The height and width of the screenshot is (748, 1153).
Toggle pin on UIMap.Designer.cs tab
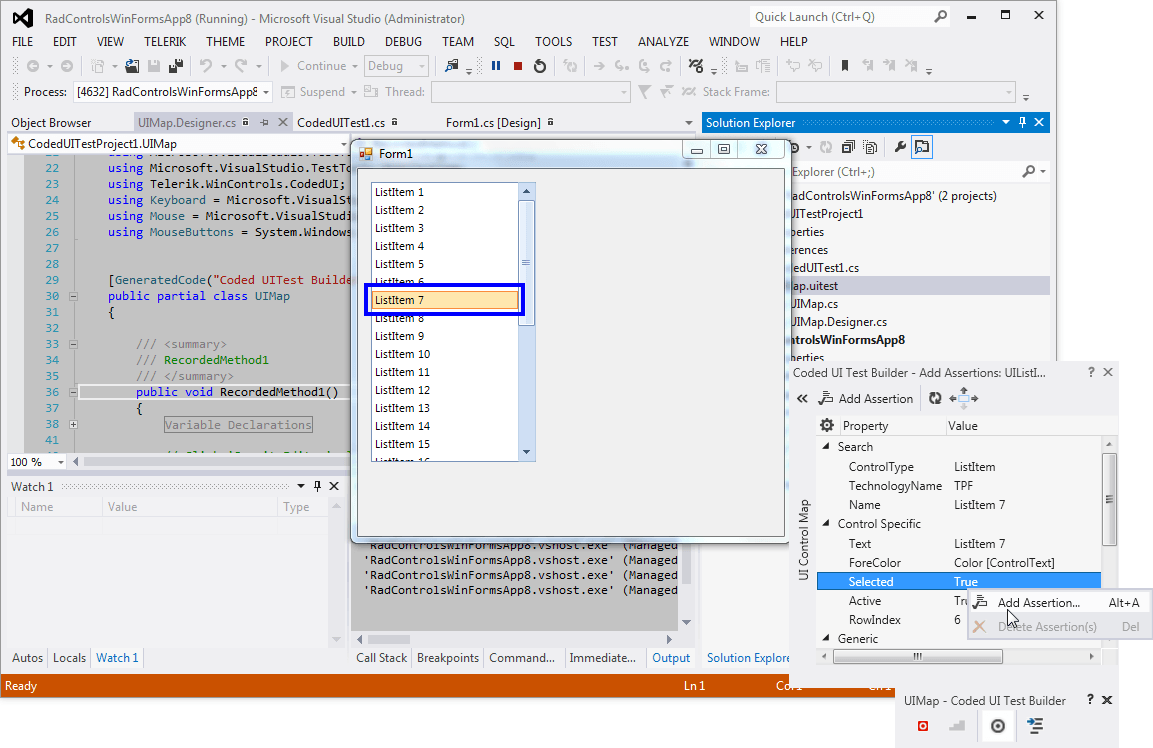coord(264,122)
